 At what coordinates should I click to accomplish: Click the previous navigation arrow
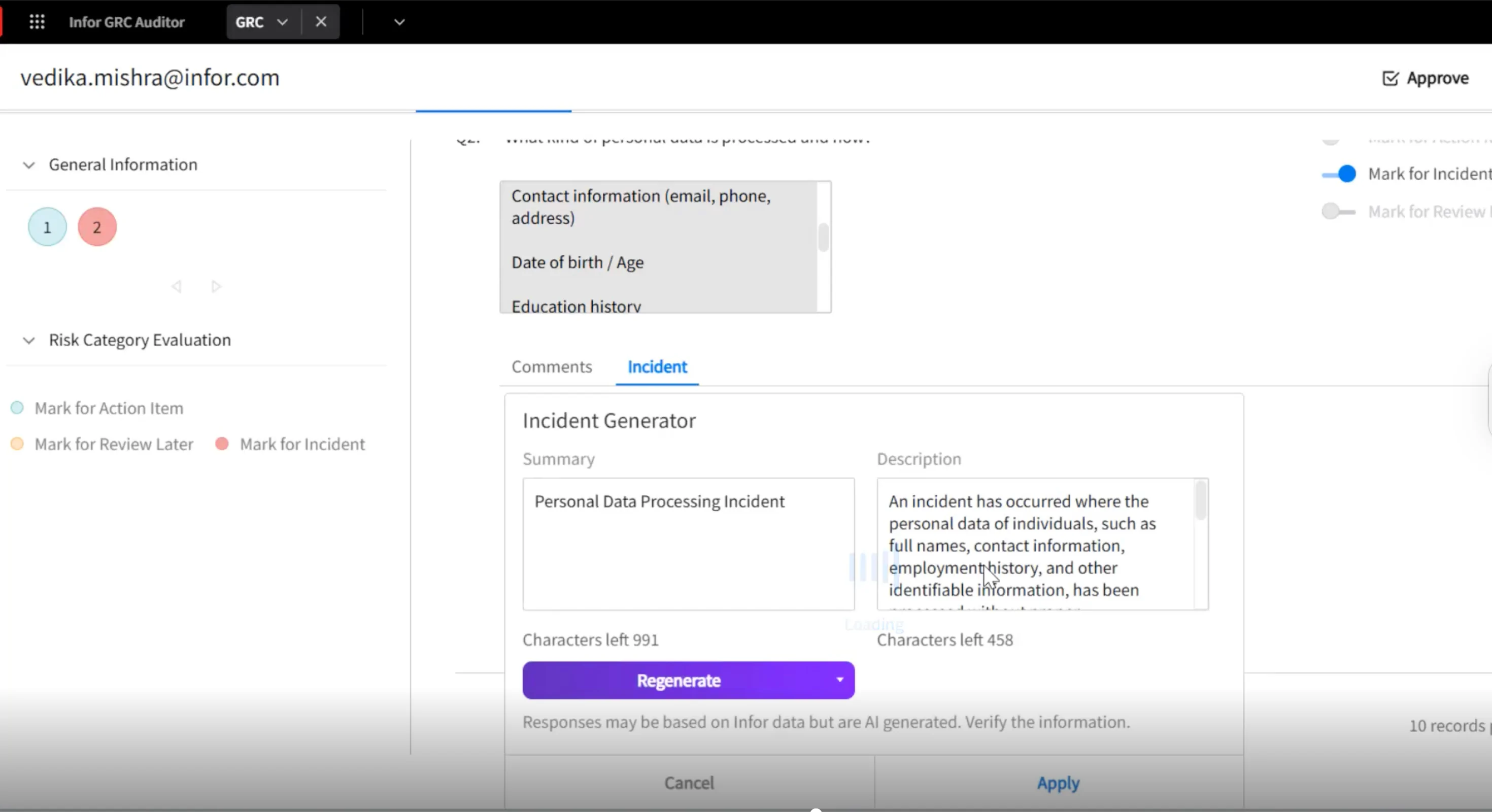(x=177, y=286)
